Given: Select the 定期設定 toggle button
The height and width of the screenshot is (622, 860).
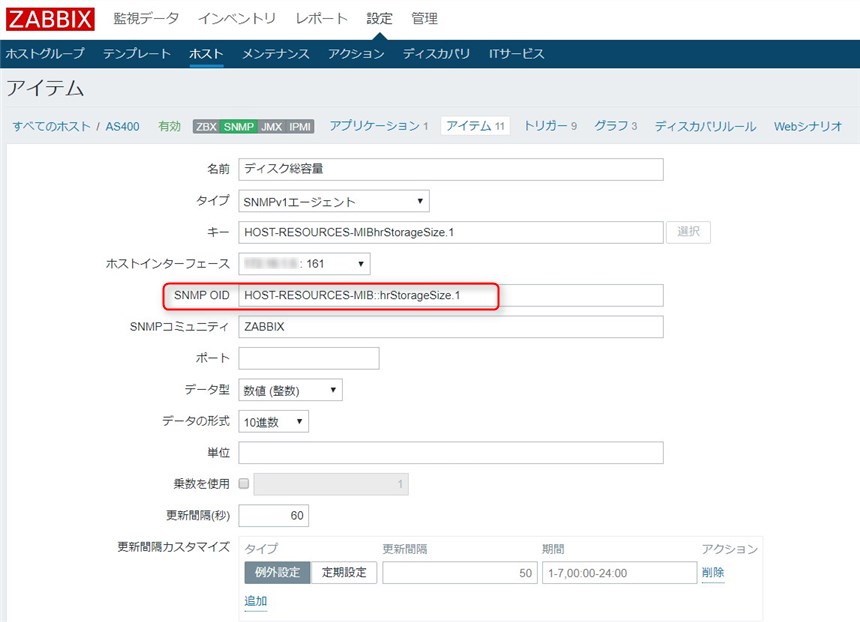Looking at the screenshot, I should 344,573.
